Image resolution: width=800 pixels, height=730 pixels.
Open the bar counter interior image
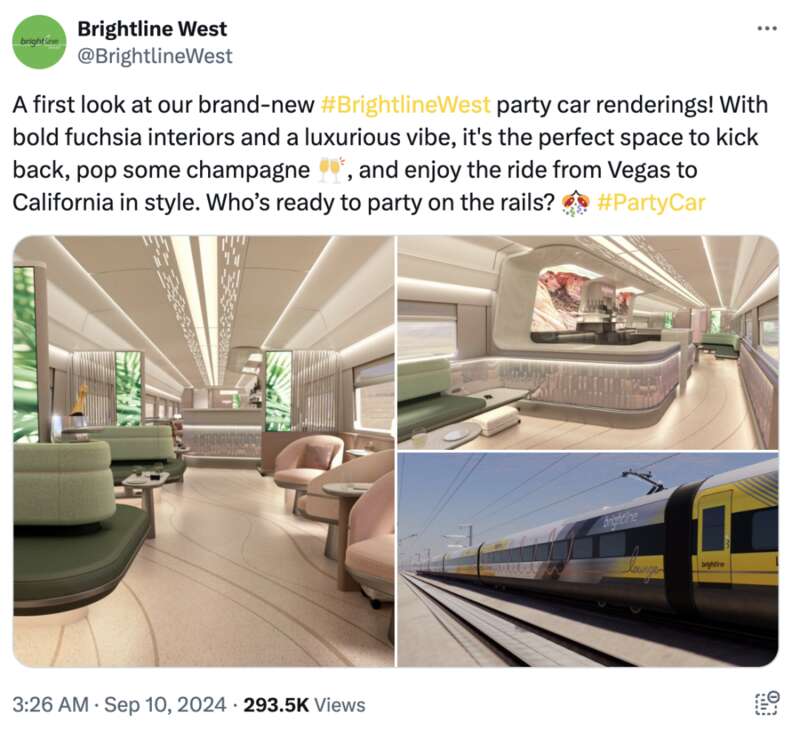588,342
